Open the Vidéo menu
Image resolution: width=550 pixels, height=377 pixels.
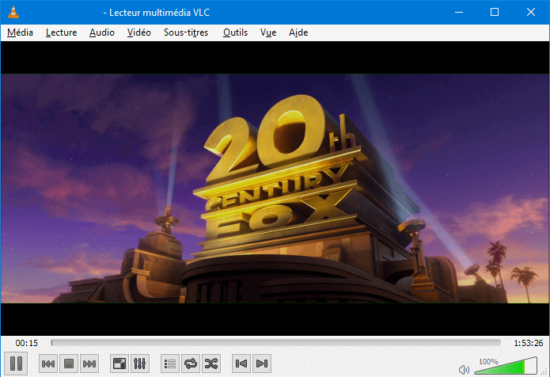[x=139, y=33]
